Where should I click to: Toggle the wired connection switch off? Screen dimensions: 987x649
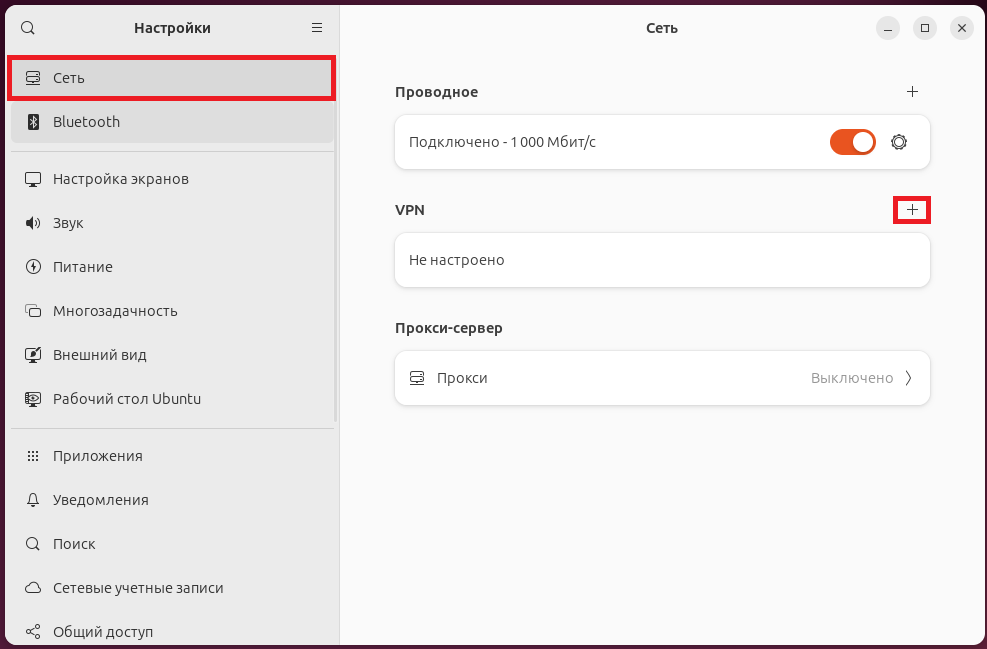tap(852, 142)
